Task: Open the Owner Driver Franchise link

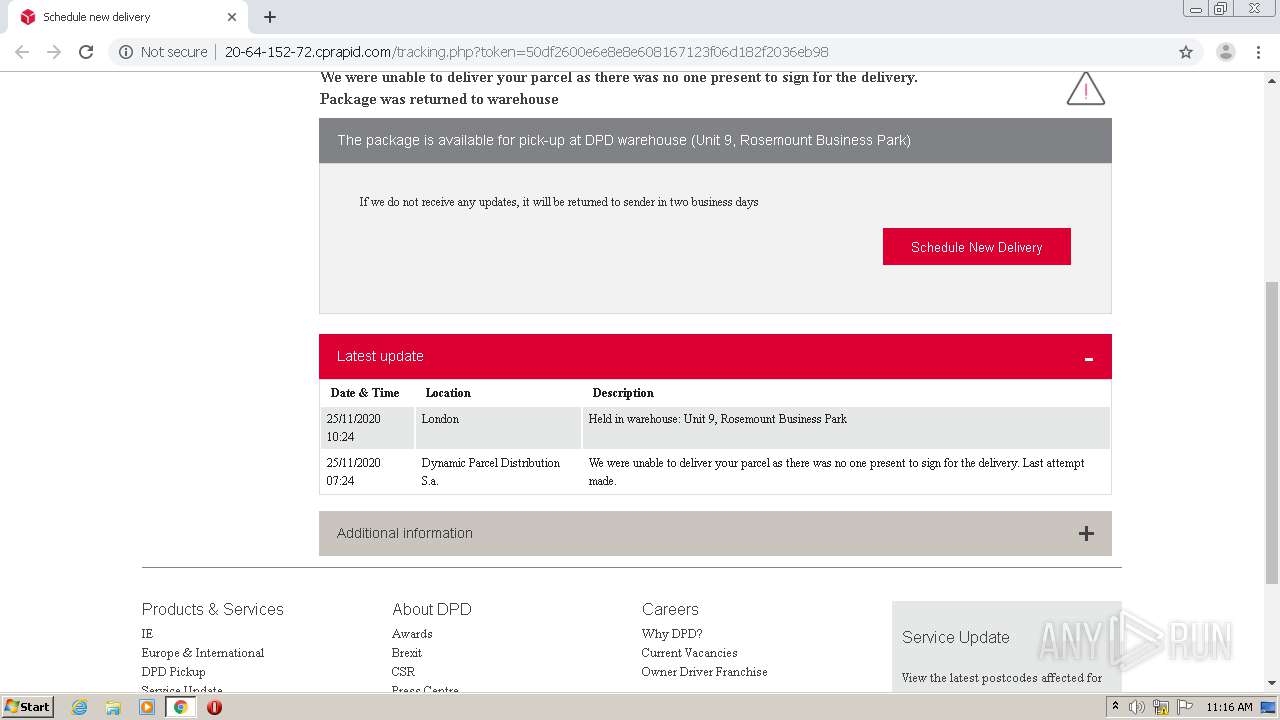Action: [x=704, y=672]
